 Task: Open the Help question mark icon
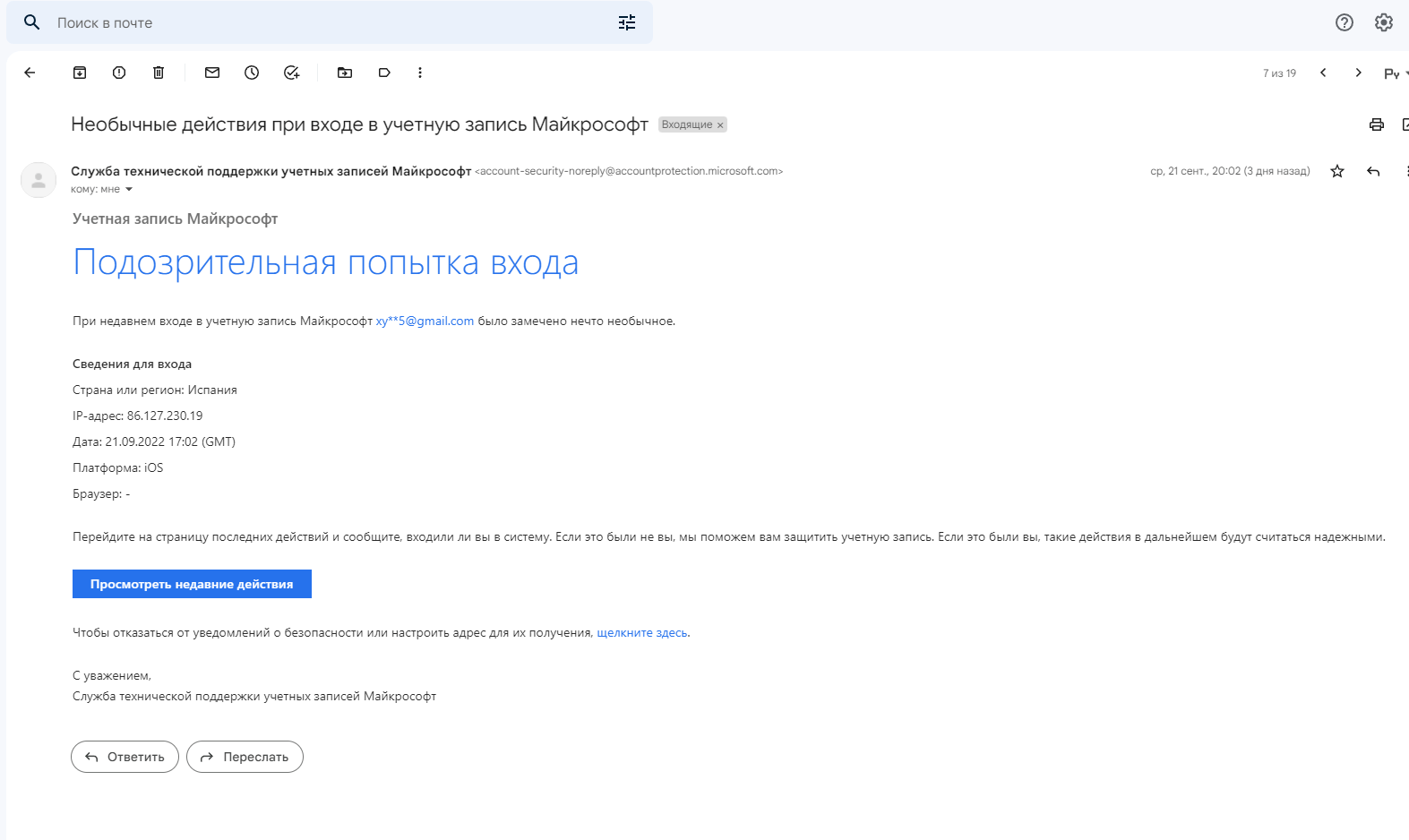[x=1345, y=22]
